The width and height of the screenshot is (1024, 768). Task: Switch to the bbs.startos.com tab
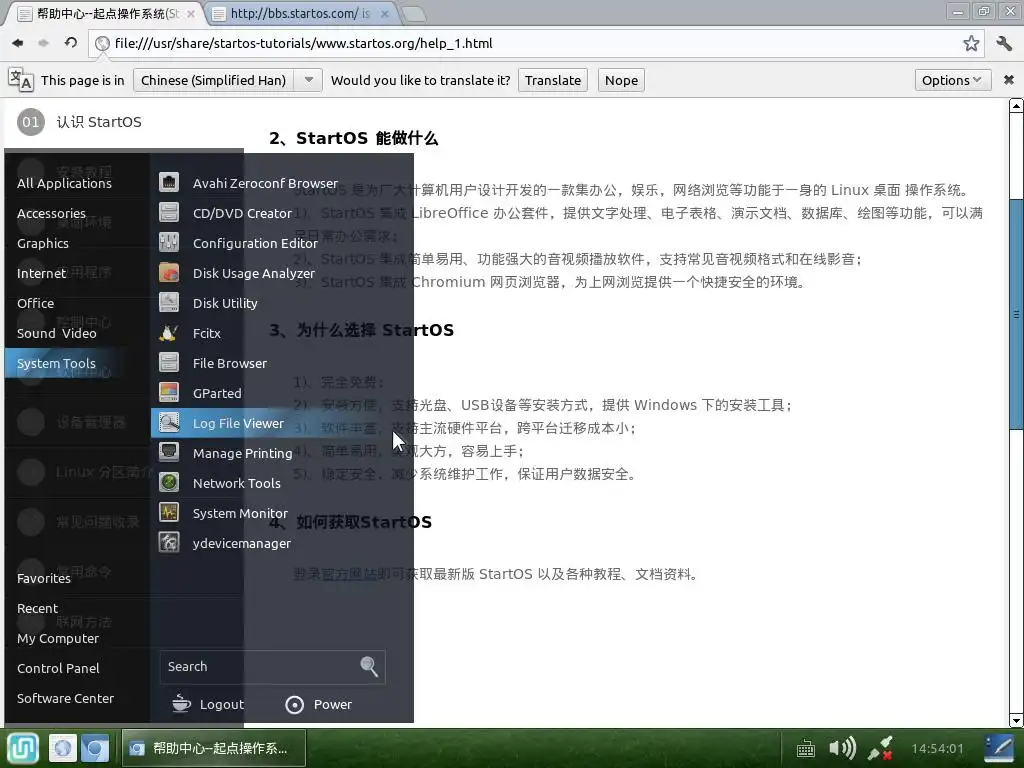300,14
